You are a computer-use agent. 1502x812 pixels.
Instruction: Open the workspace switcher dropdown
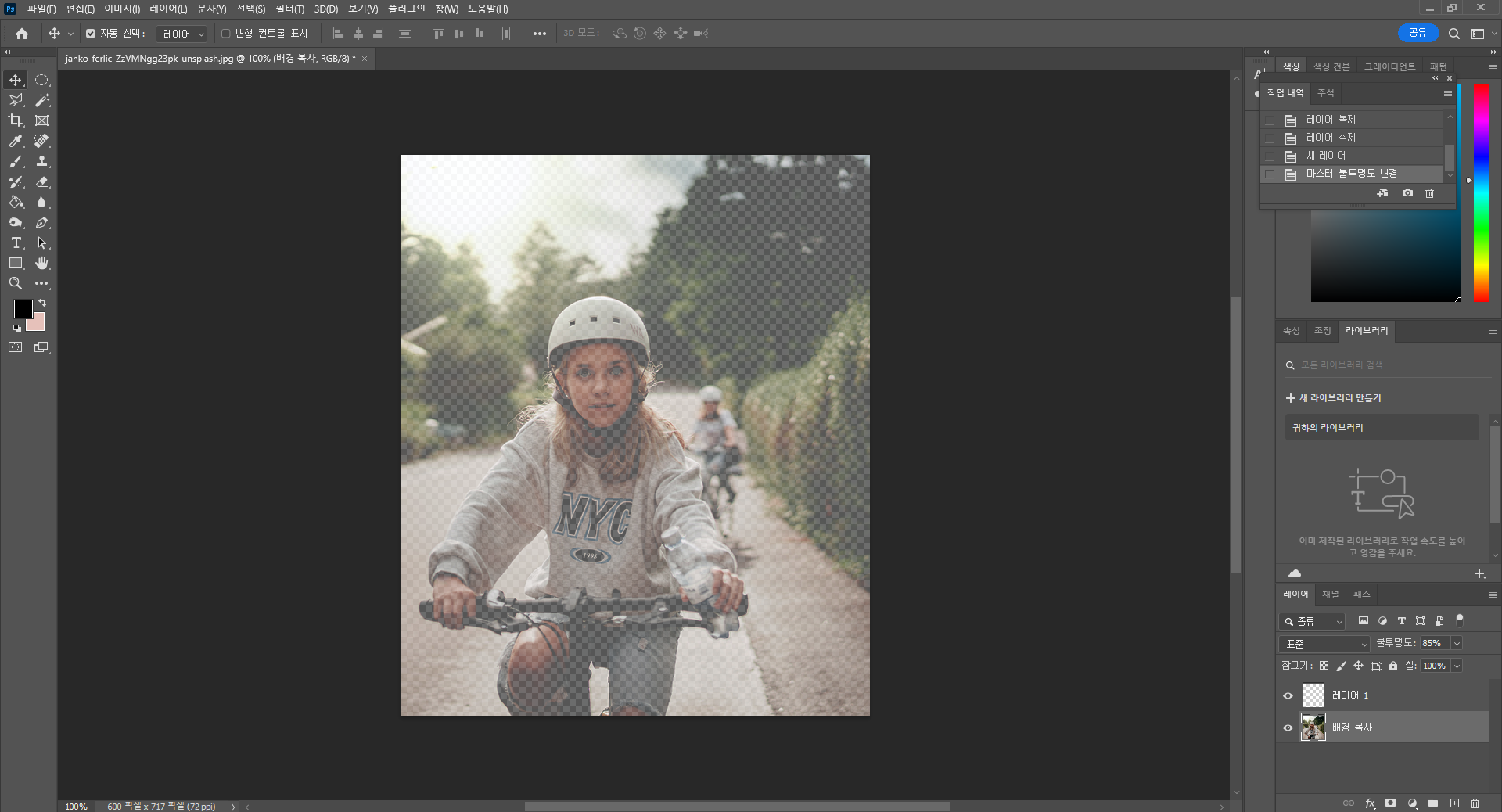(x=1482, y=34)
